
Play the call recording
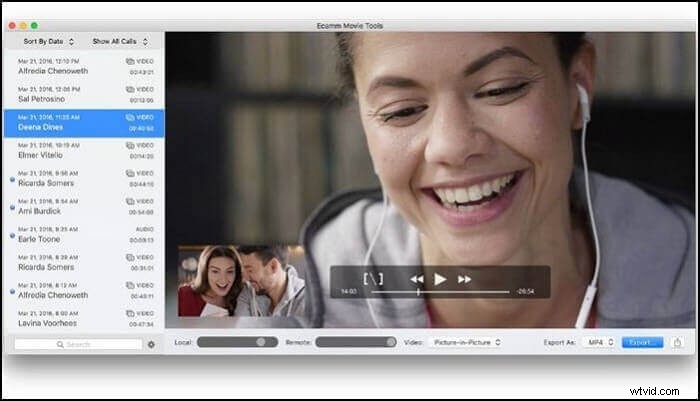(x=440, y=280)
